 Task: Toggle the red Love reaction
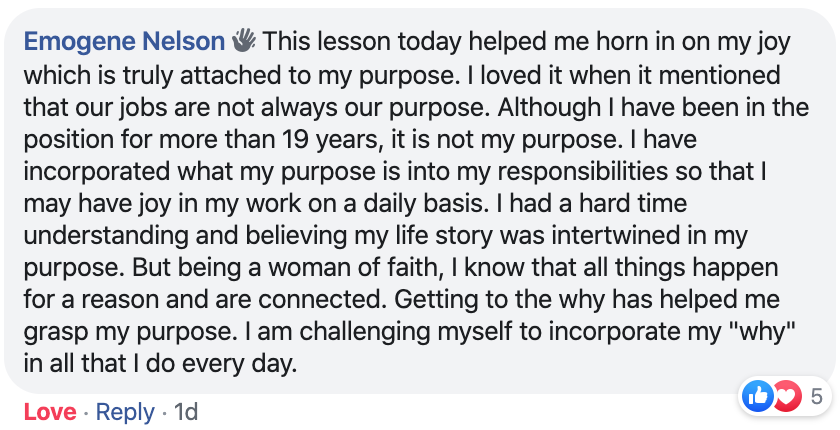click(50, 412)
